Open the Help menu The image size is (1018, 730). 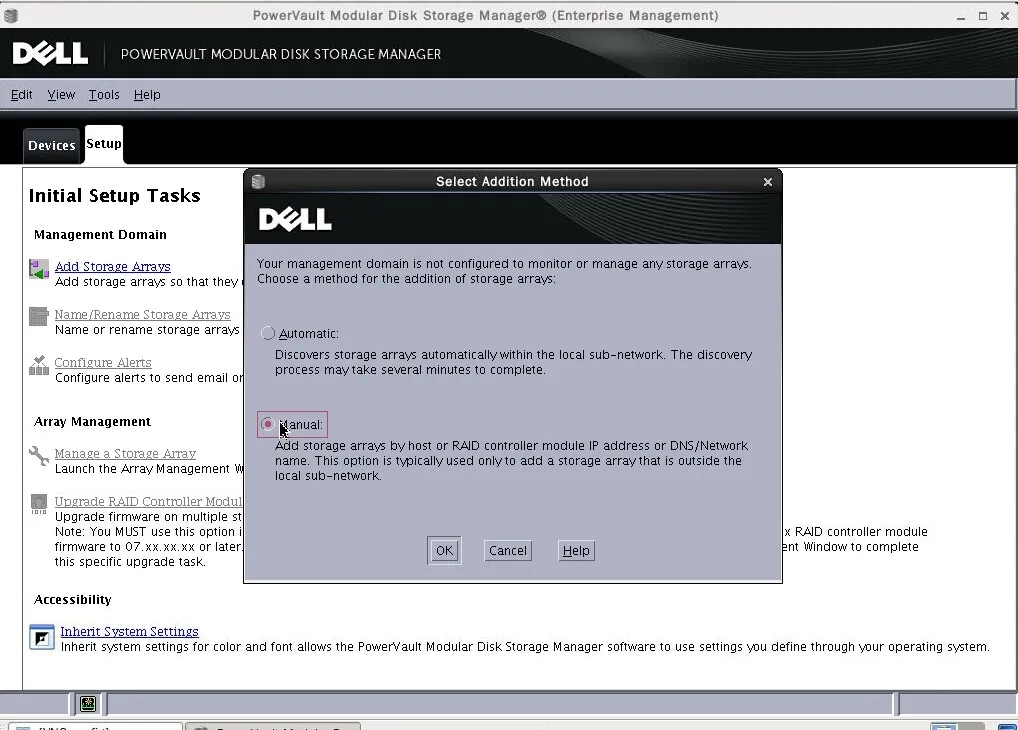click(x=147, y=95)
